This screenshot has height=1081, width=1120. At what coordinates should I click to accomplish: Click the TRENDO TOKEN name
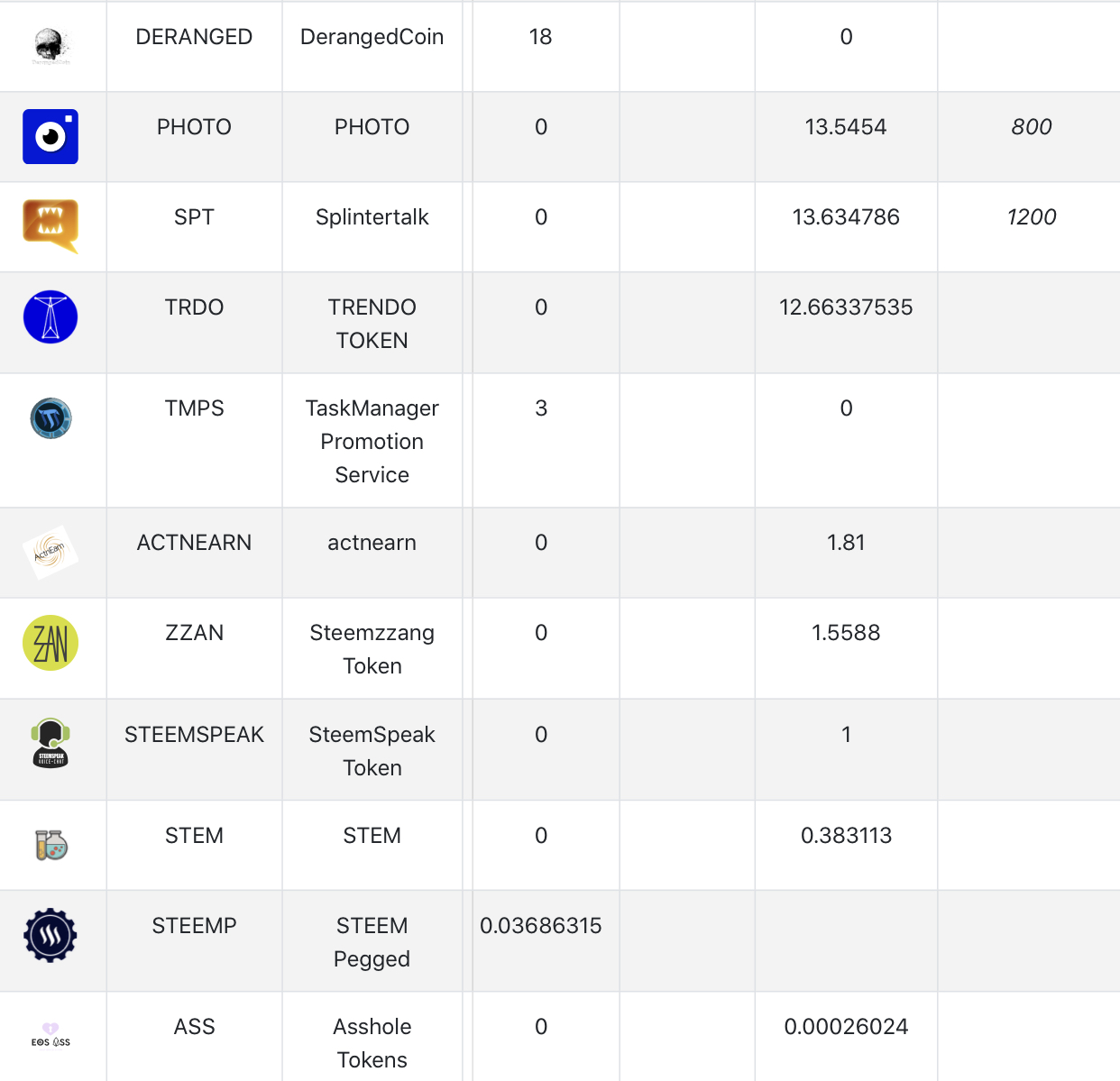coord(372,324)
